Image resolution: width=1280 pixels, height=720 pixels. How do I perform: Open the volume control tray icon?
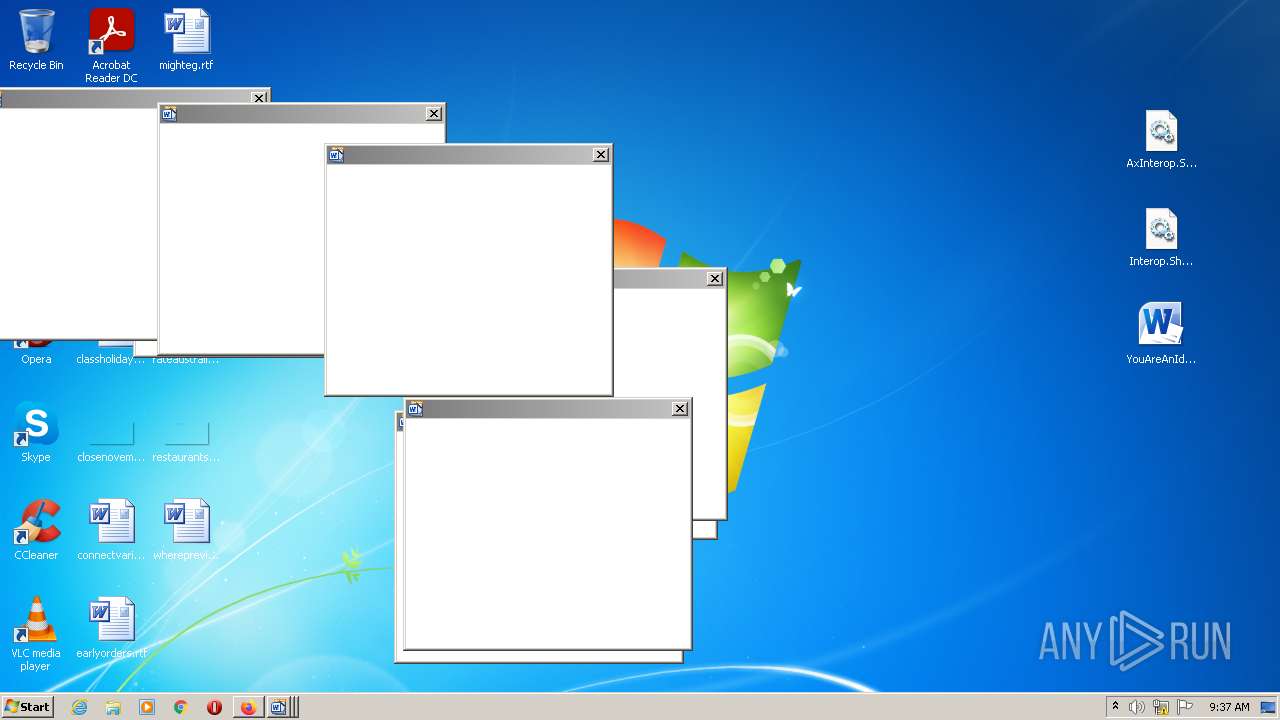click(1137, 707)
